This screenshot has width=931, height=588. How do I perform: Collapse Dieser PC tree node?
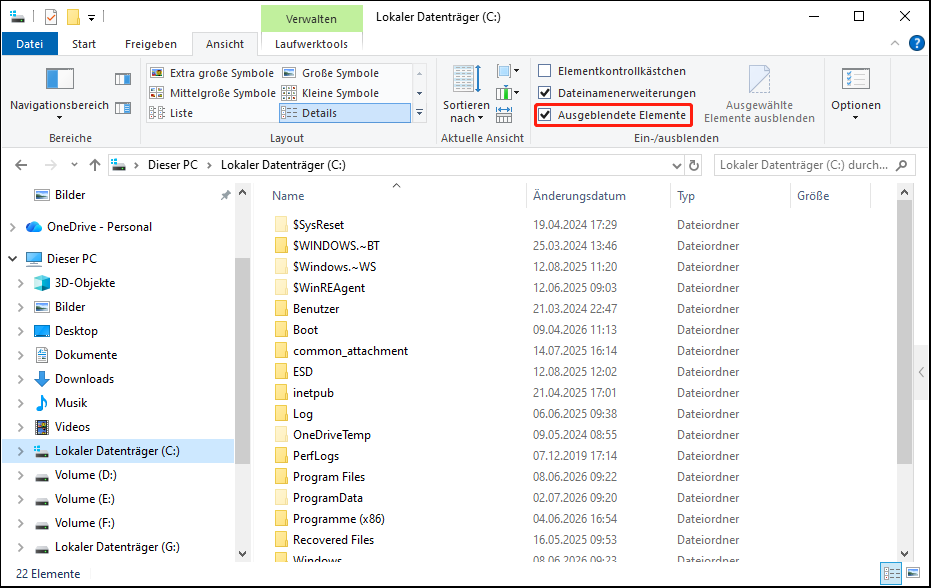[x=12, y=259]
